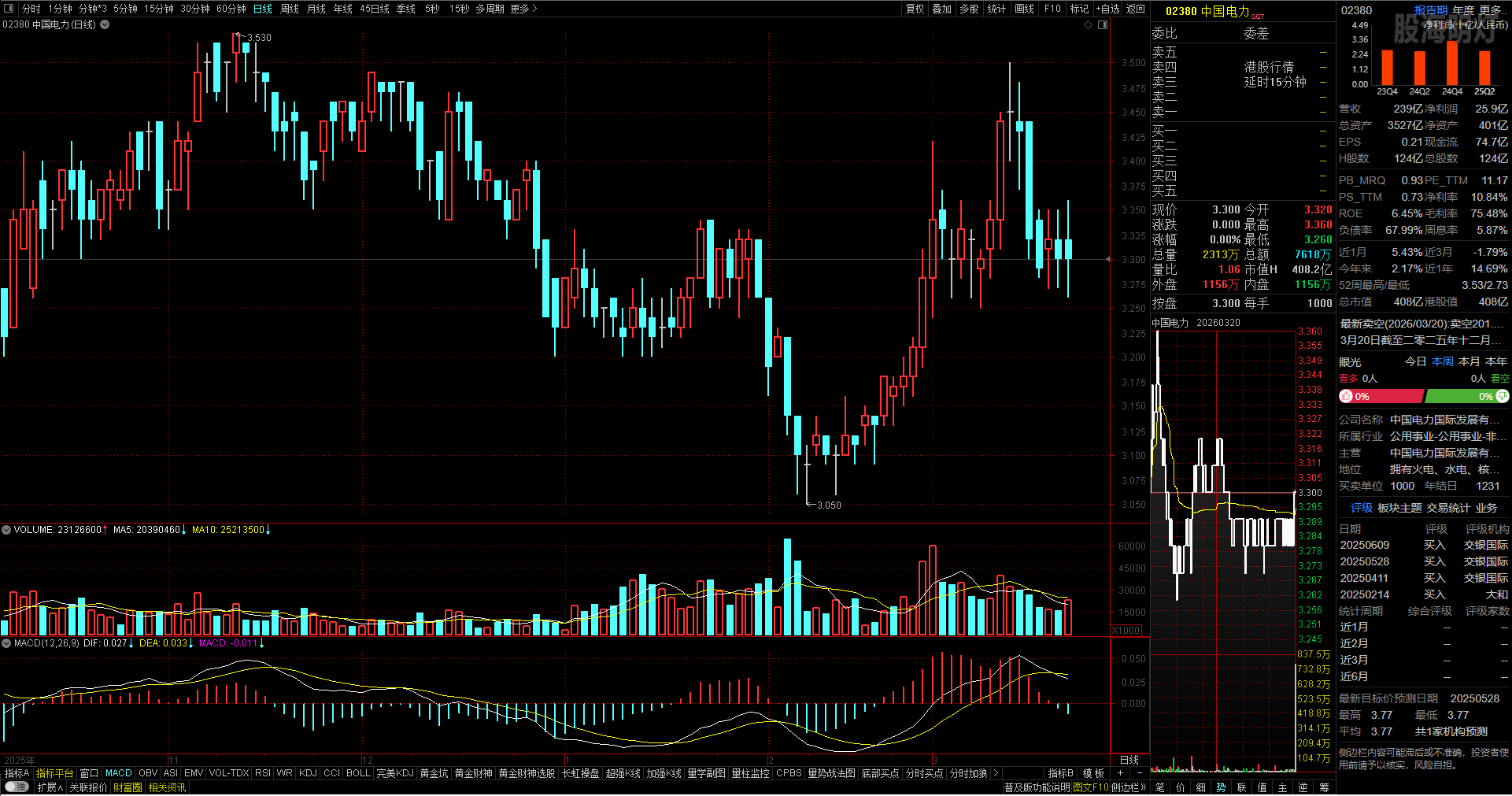The width and height of the screenshot is (1512, 796).
Task: Click the plus zoom-in icon
Action: pyautogui.click(x=1120, y=773)
